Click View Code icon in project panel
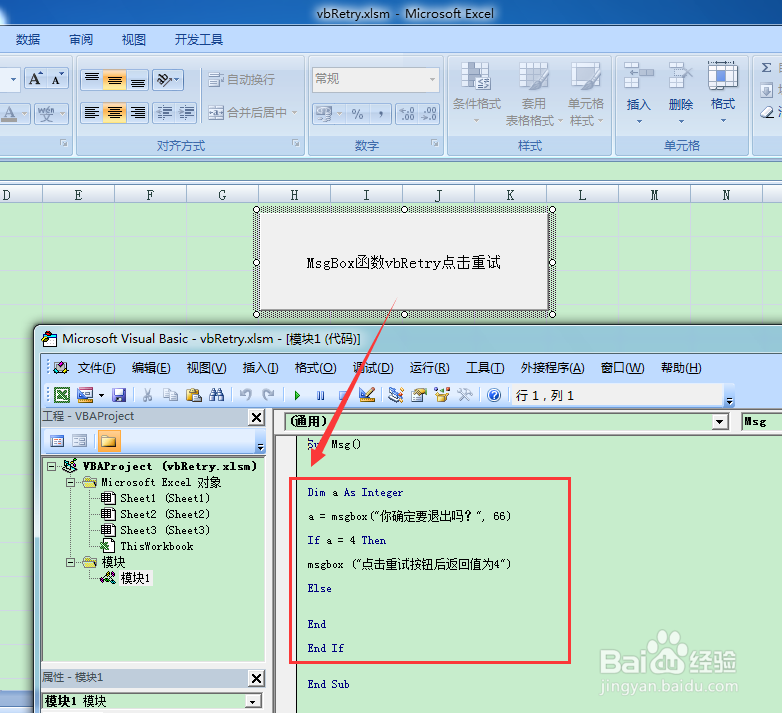 tap(57, 441)
